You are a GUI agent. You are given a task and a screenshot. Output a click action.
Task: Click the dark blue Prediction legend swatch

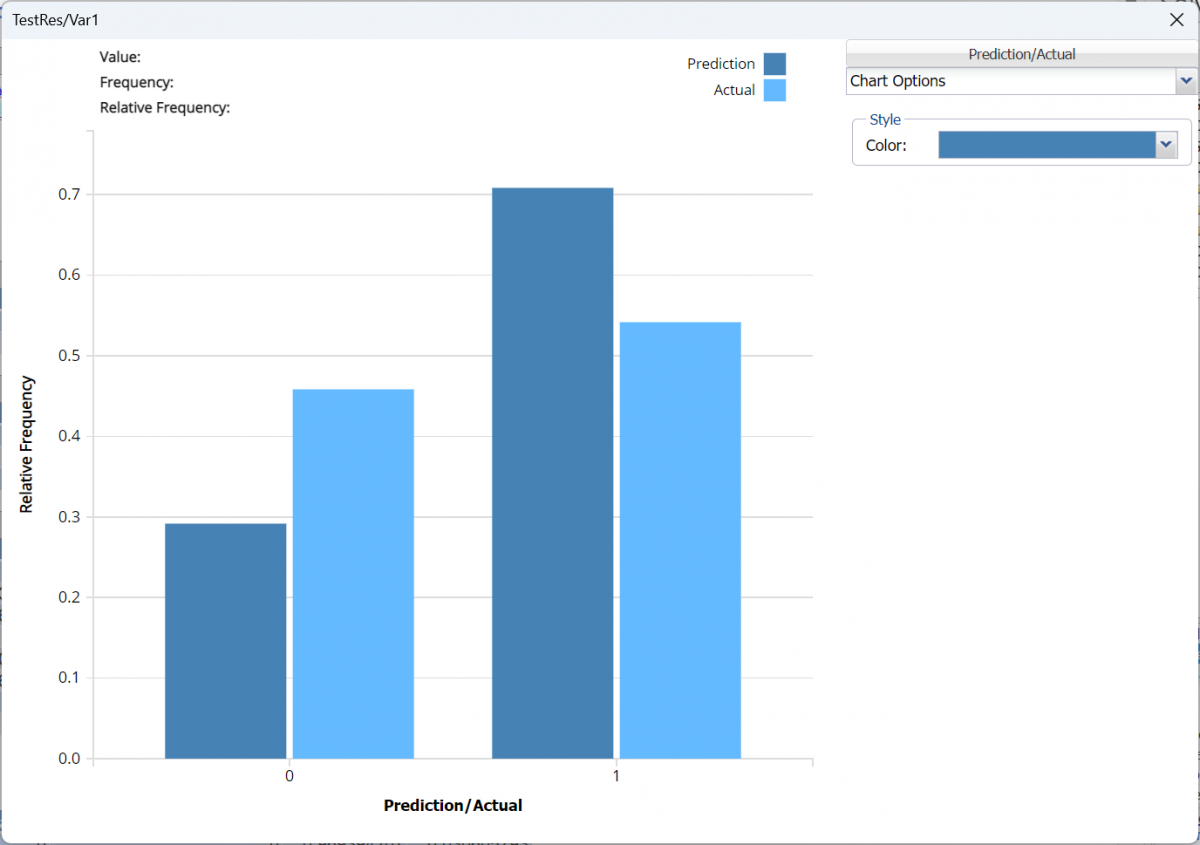[x=774, y=64]
